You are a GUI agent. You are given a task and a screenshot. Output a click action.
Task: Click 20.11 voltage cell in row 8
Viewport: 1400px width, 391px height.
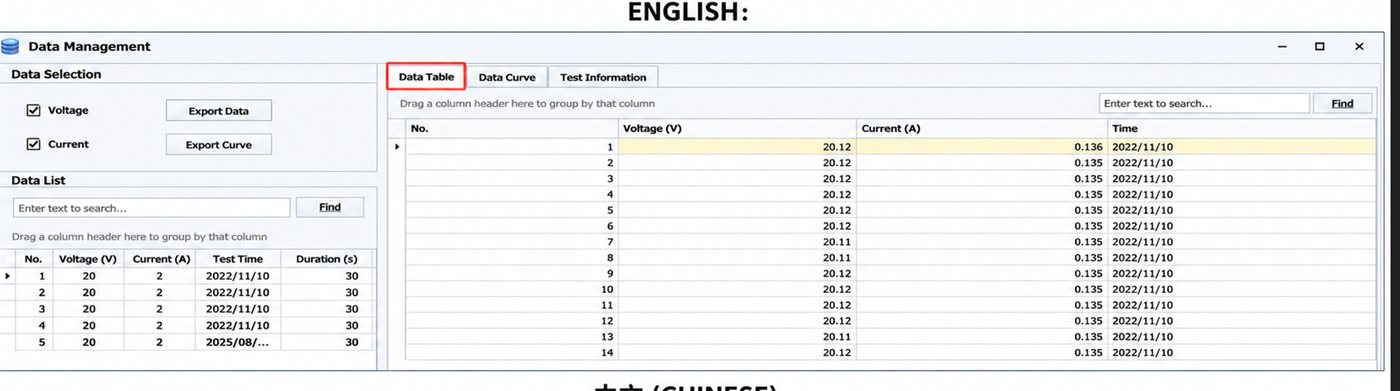tap(737, 257)
